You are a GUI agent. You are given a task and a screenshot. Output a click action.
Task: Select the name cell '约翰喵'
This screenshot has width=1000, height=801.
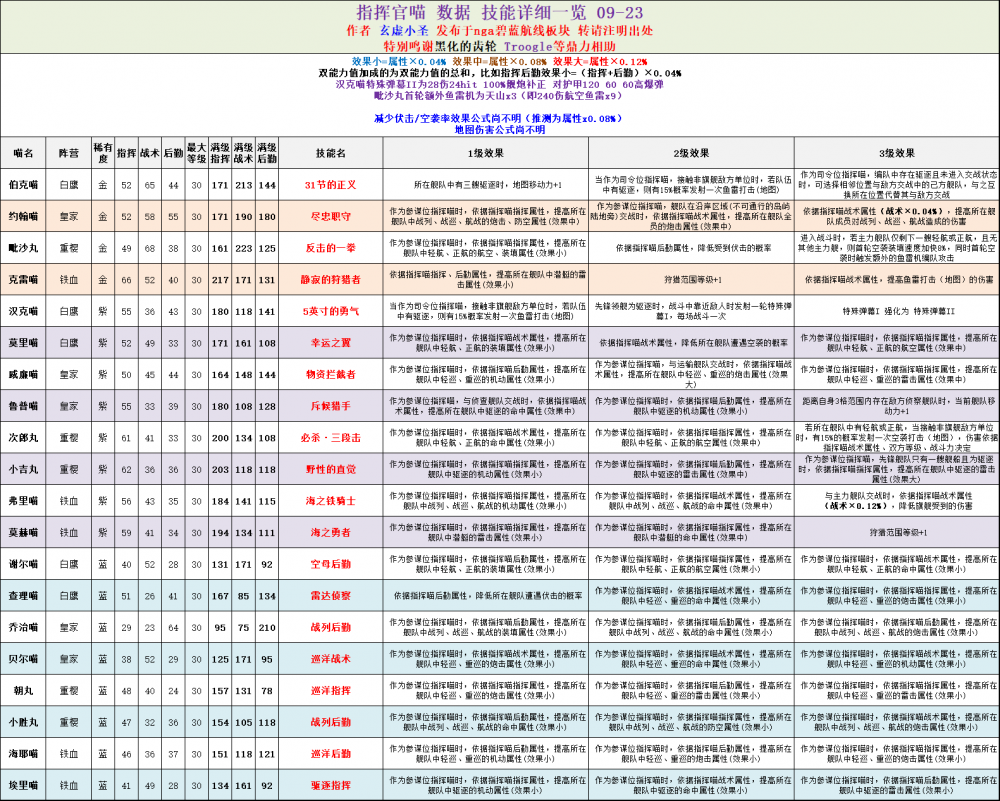click(x=23, y=217)
